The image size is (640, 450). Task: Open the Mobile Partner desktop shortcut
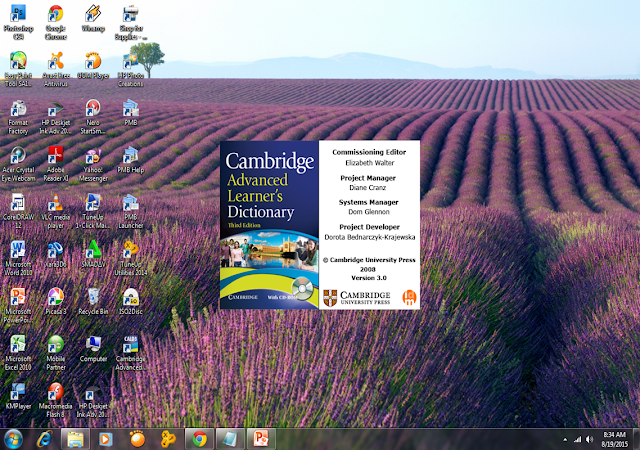tap(56, 353)
